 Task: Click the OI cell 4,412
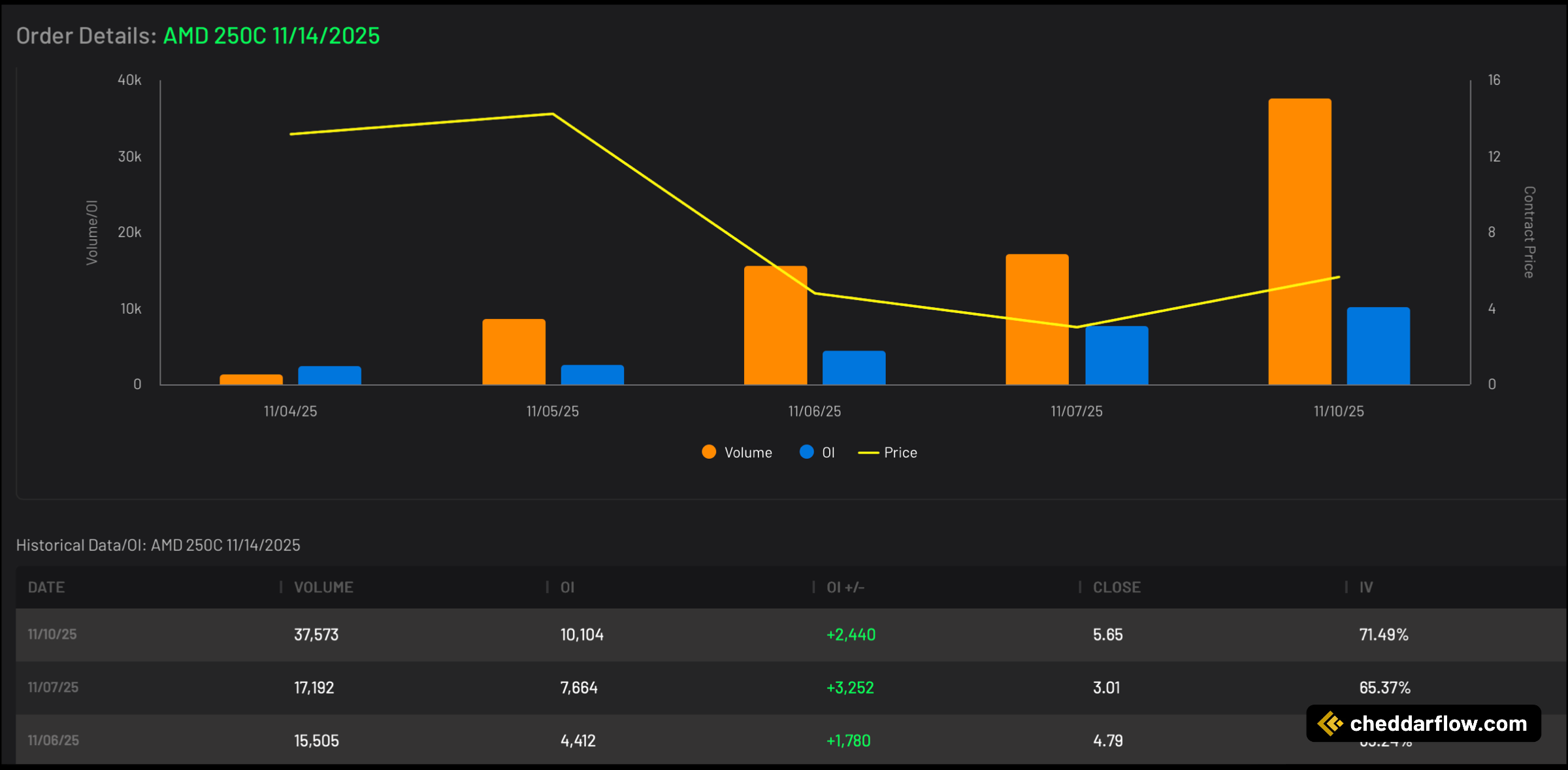(x=578, y=741)
